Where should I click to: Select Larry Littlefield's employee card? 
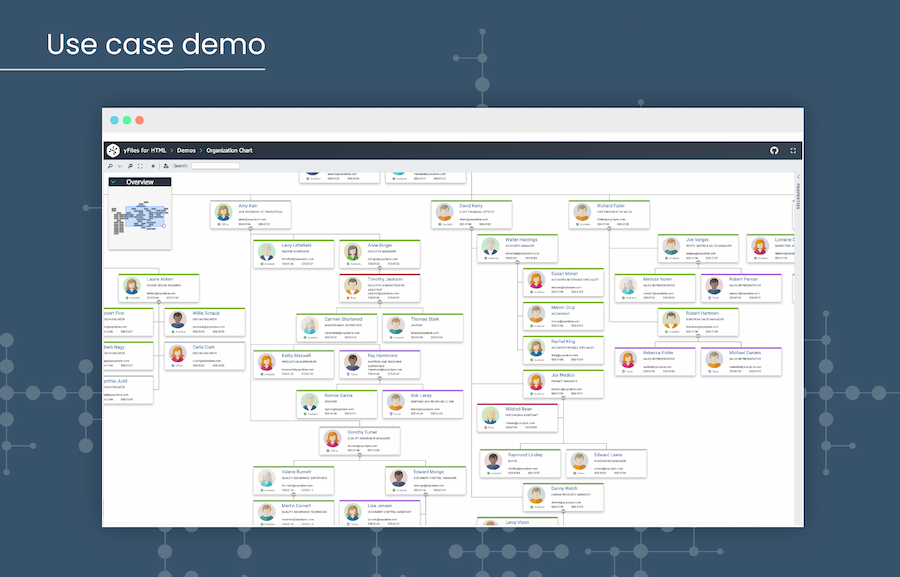(290, 253)
